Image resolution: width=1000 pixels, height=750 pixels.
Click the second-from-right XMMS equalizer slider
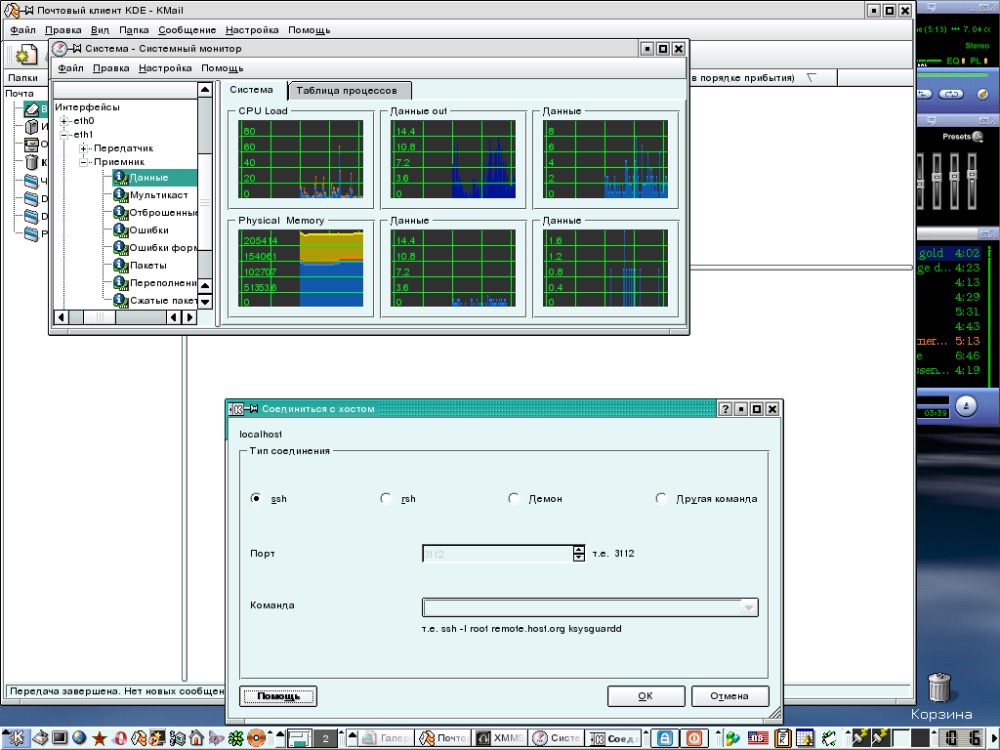pyautogui.click(x=955, y=179)
